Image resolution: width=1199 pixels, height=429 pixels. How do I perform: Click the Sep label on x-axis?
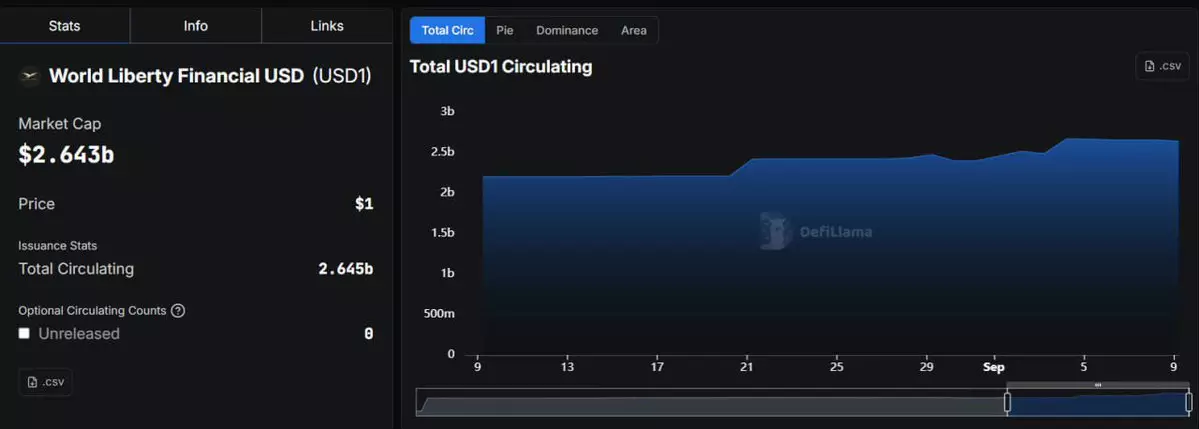(x=993, y=367)
